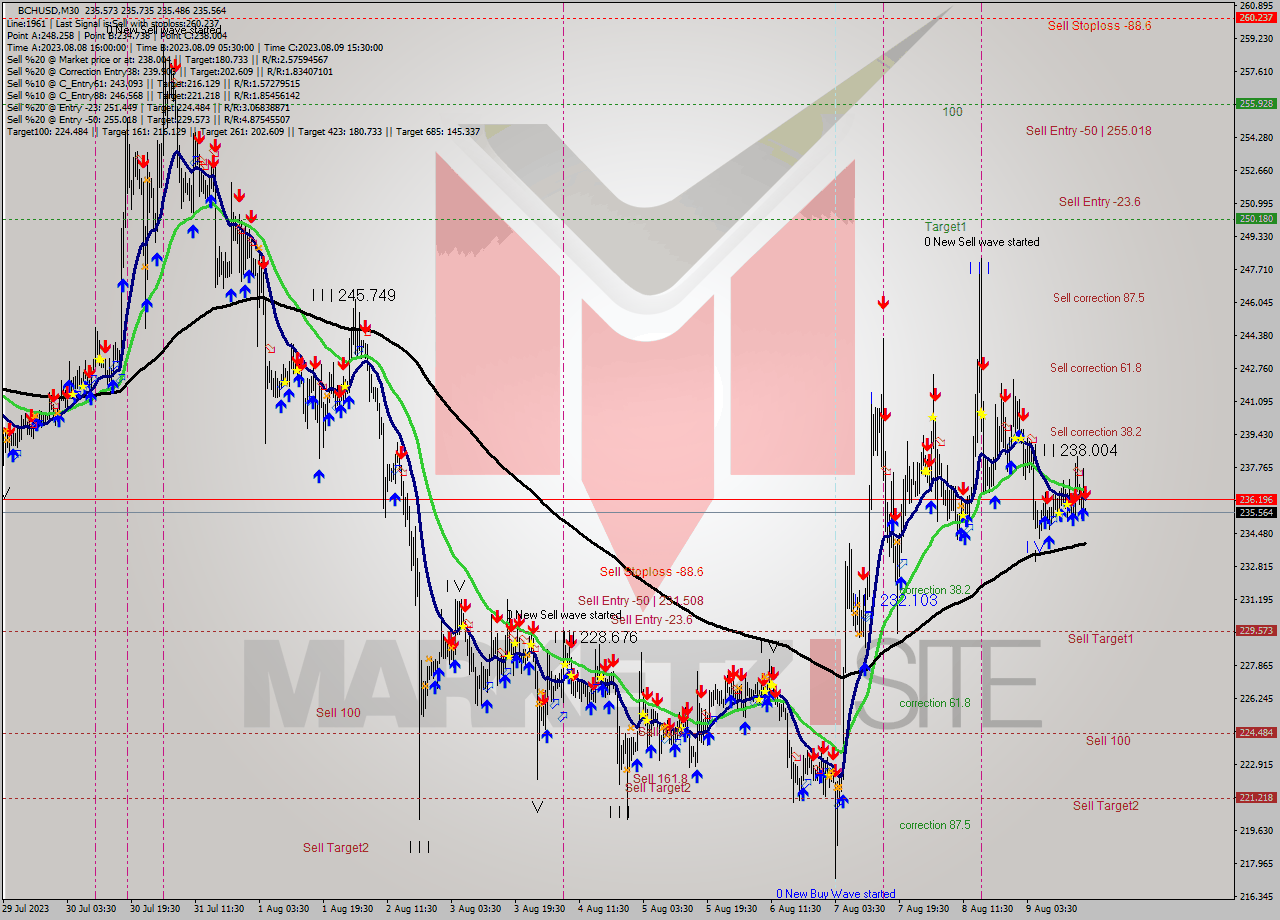Click the current price tag 235.564
1280x920 pixels.
pos(1255,512)
